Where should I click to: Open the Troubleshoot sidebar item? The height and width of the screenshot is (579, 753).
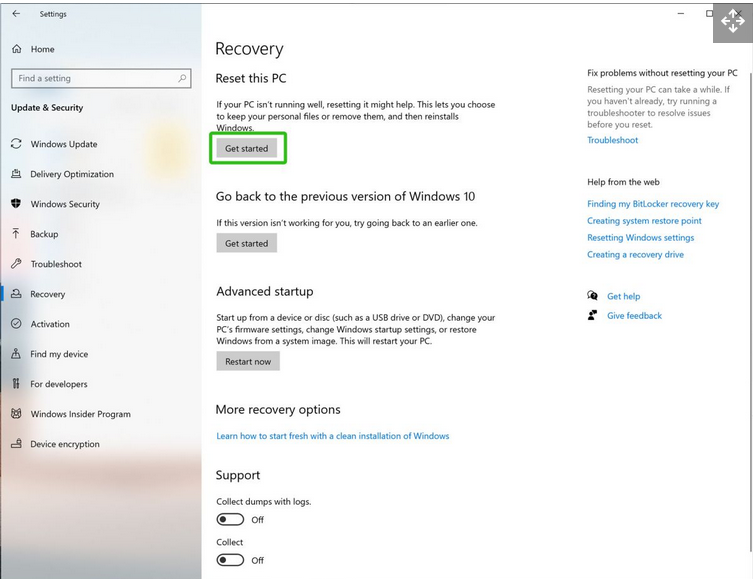pyautogui.click(x=56, y=264)
